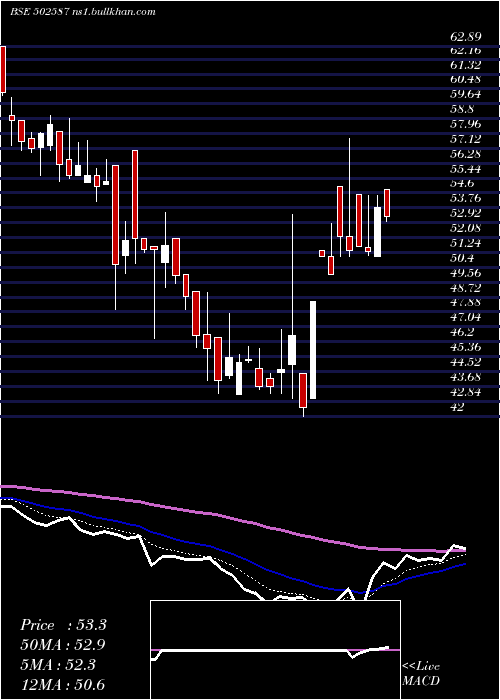Click the 57.96 price axis label
The height and width of the screenshot is (700, 500).
(x=465, y=125)
